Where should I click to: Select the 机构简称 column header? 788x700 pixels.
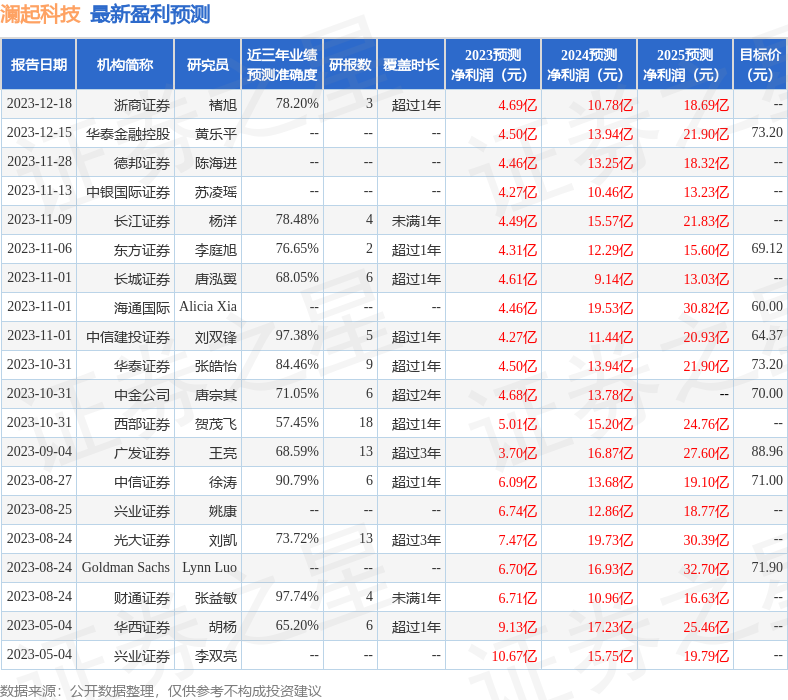click(x=125, y=64)
